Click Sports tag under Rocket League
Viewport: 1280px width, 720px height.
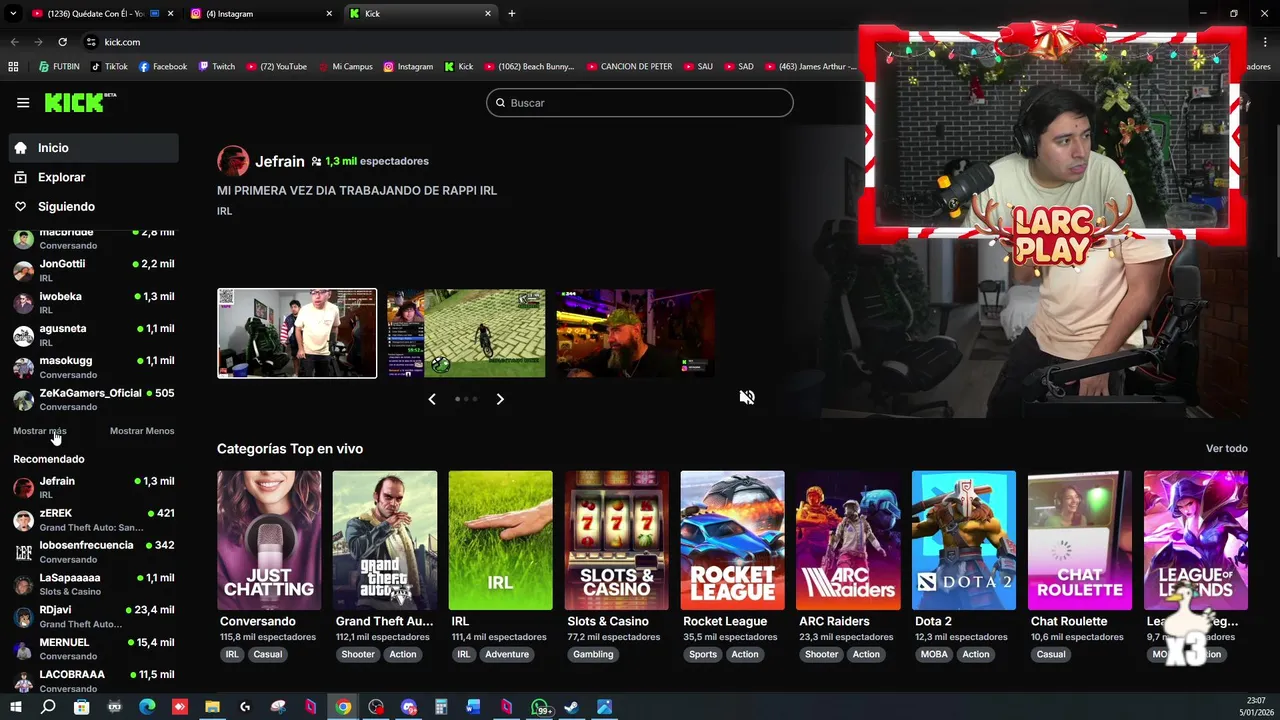(x=703, y=654)
